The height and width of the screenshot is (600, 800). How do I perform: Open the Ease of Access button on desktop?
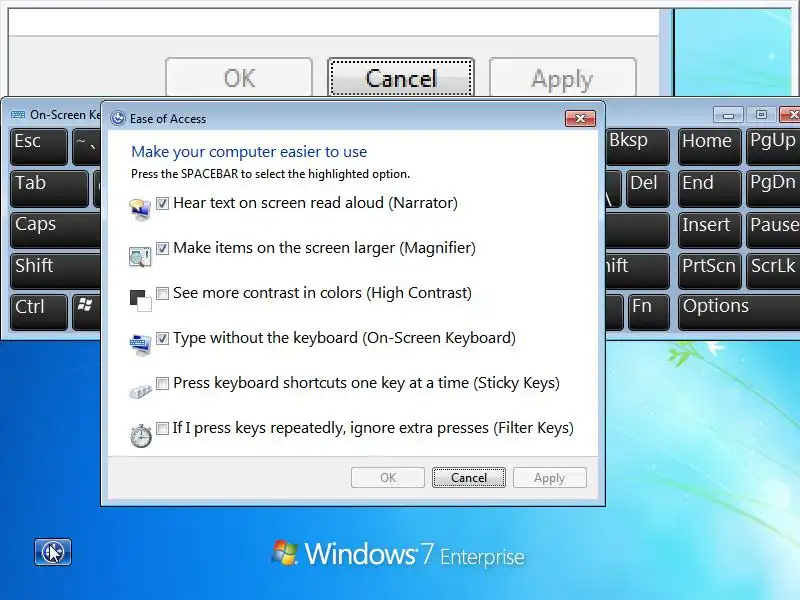(53, 552)
